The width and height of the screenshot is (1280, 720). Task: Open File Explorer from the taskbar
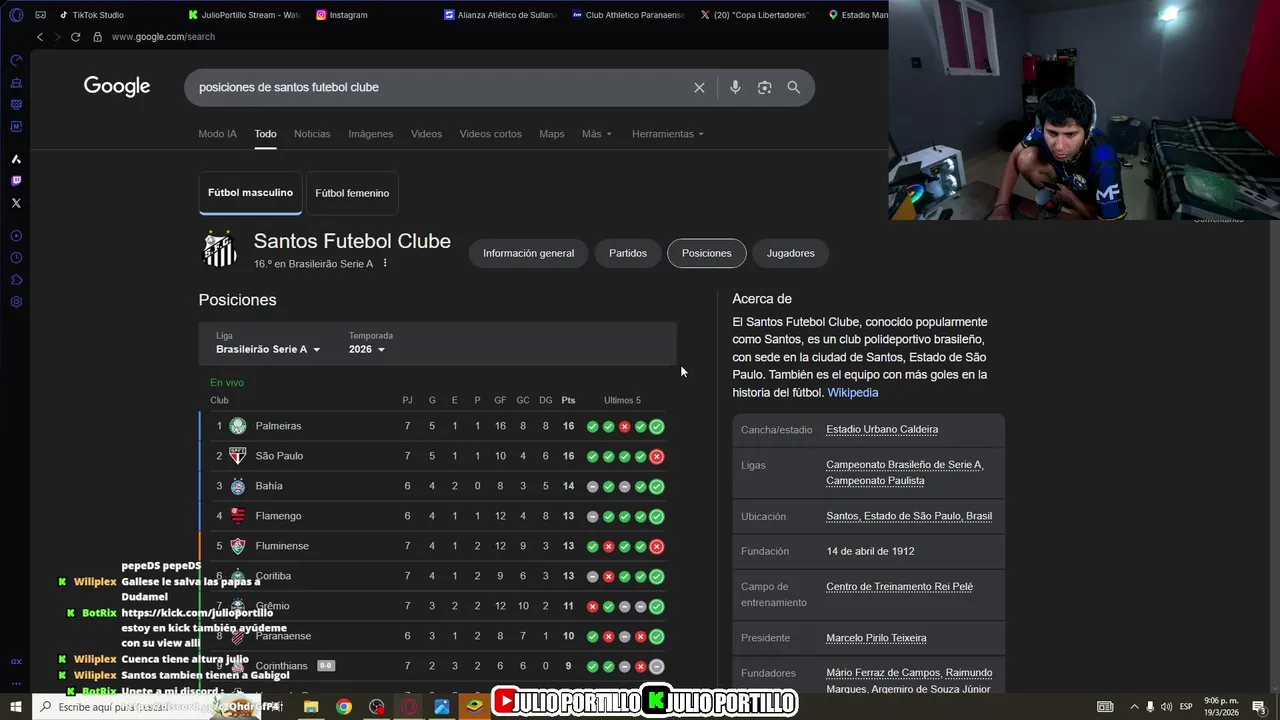(311, 707)
